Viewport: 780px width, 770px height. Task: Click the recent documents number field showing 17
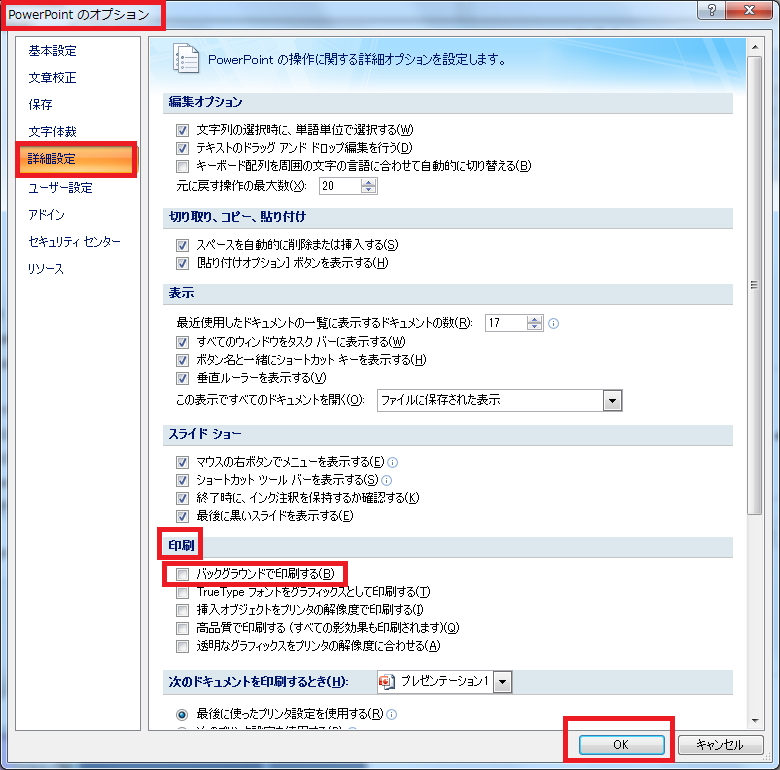pos(506,323)
